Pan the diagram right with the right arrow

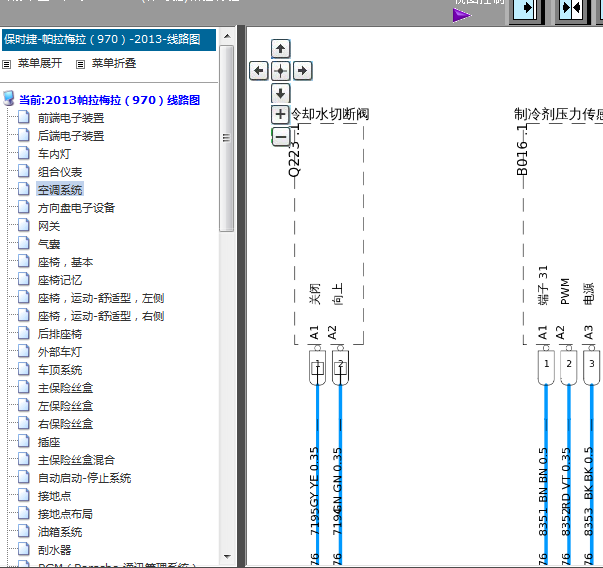pyautogui.click(x=303, y=70)
